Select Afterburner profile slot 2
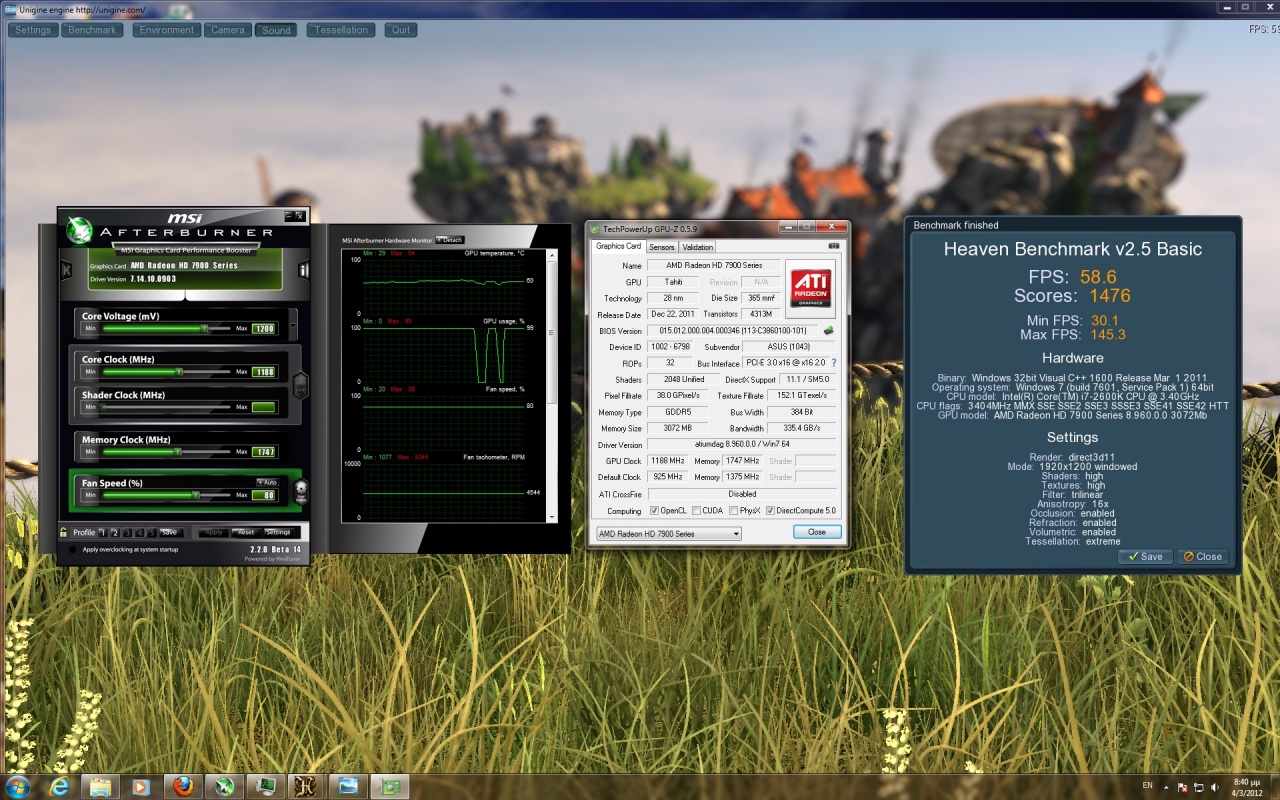This screenshot has width=1280, height=800. [x=115, y=532]
